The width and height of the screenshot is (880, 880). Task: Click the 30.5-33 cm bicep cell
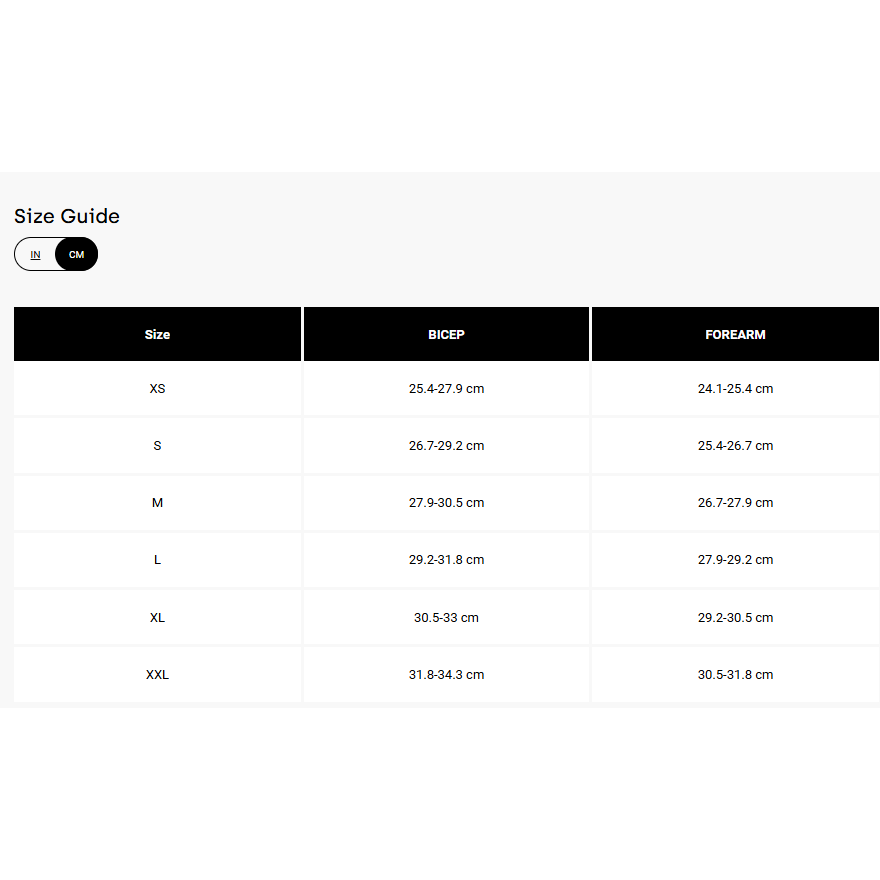[x=446, y=618]
